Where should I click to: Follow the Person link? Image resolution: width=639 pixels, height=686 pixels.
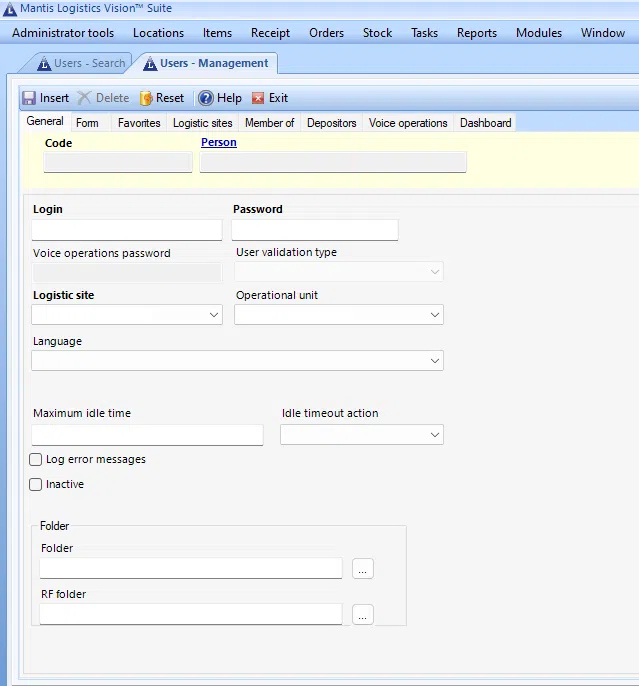click(x=219, y=143)
